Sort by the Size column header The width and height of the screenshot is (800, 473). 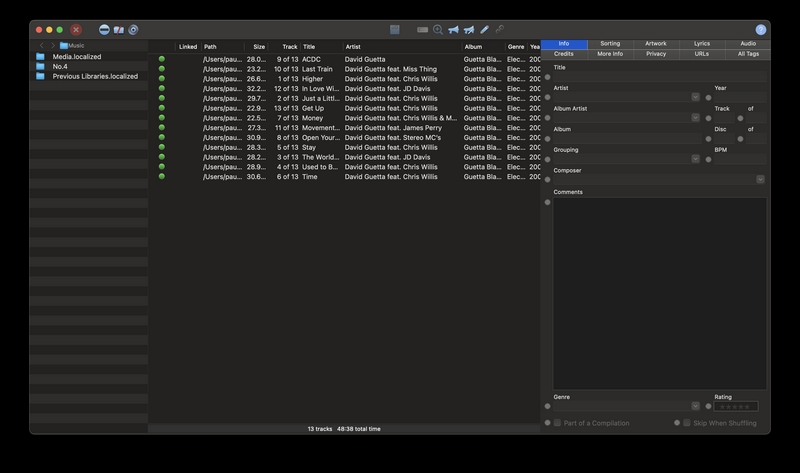click(x=256, y=47)
